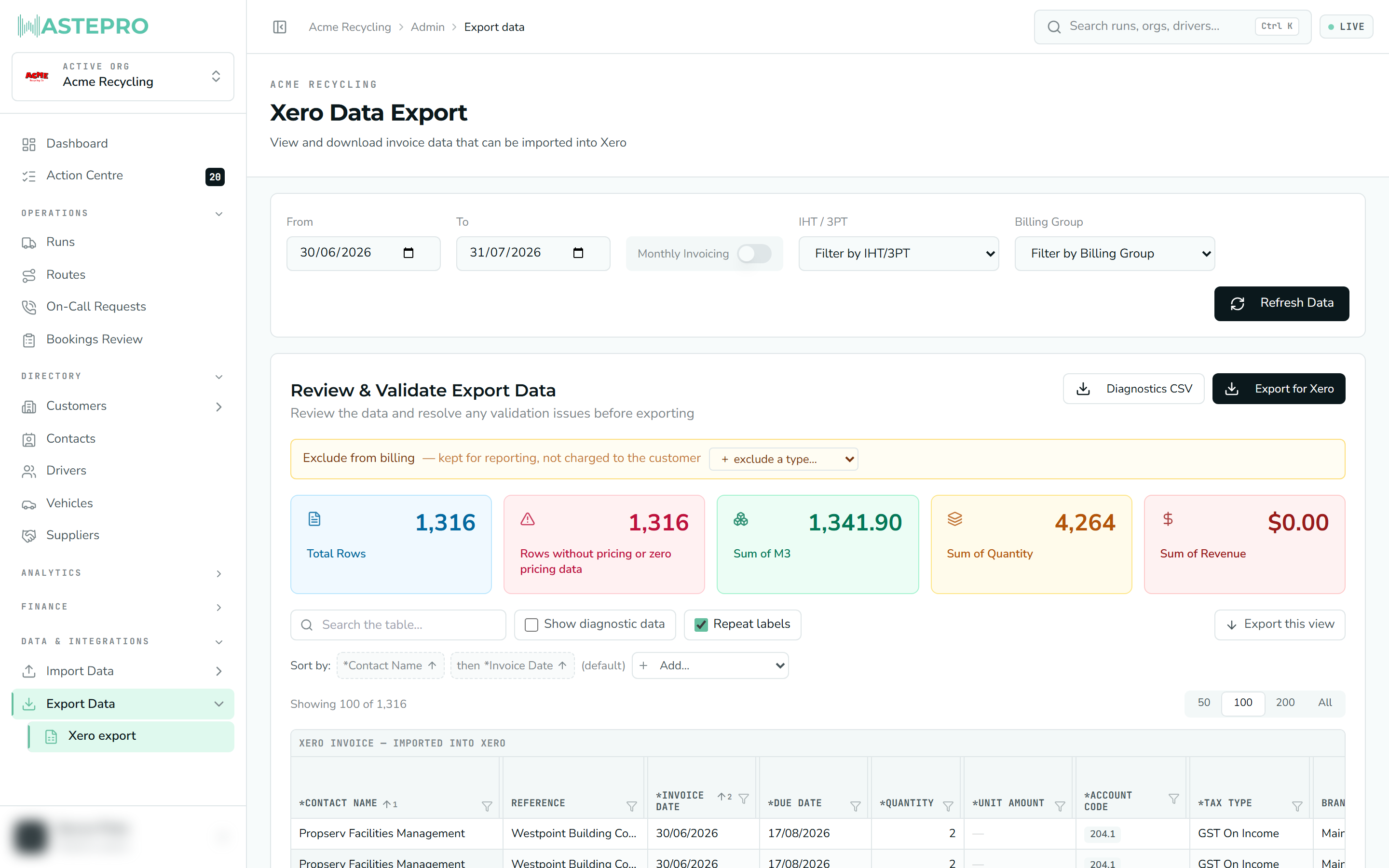This screenshot has height=868, width=1389.
Task: Click the Sum of Revenue summary card
Action: click(1244, 544)
